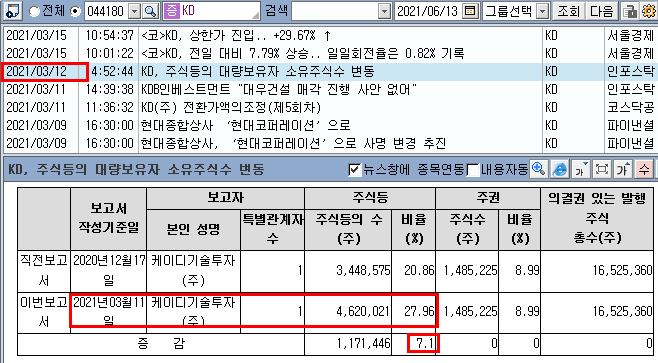The height and width of the screenshot is (363, 658).
Task: Click the fit-to-window frame icon
Action: [602, 170]
